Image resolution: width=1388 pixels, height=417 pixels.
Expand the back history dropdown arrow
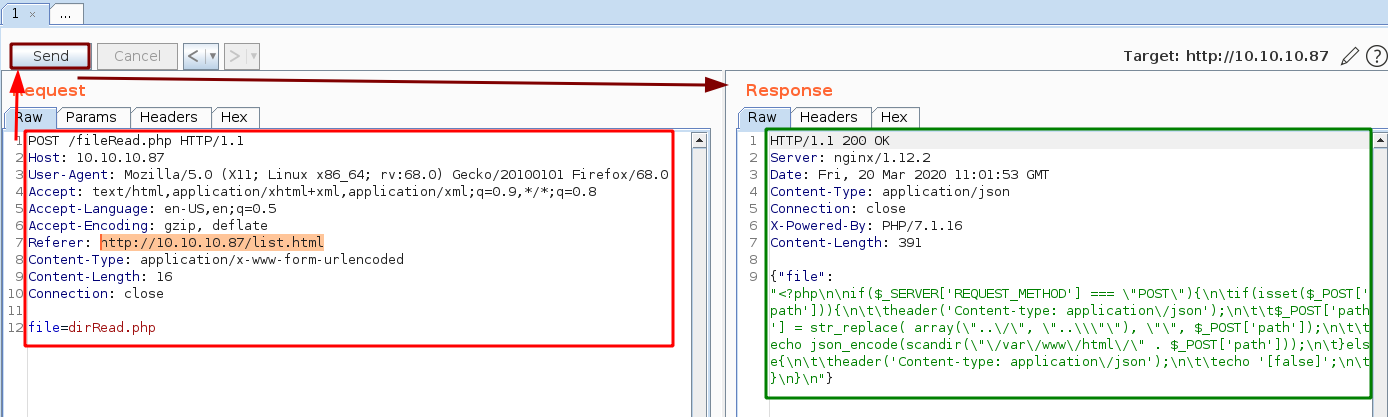tap(212, 56)
